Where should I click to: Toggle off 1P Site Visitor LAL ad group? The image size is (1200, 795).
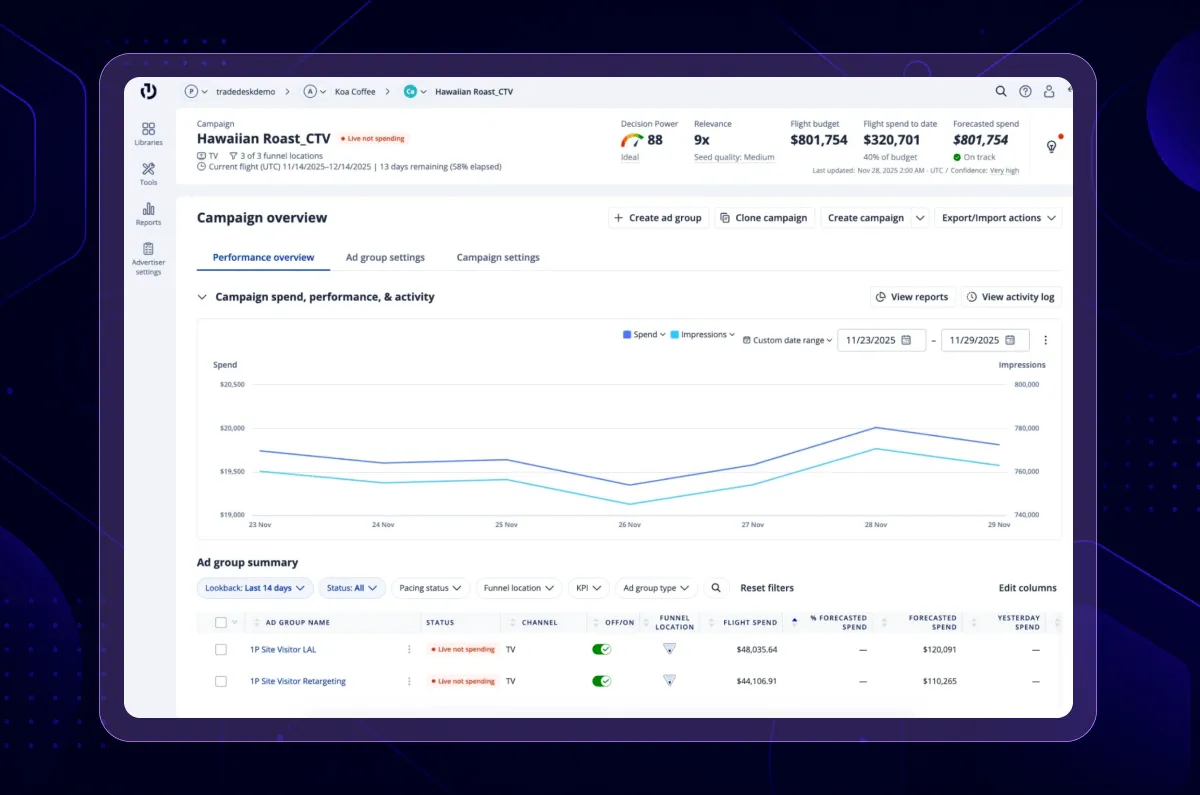coord(602,649)
